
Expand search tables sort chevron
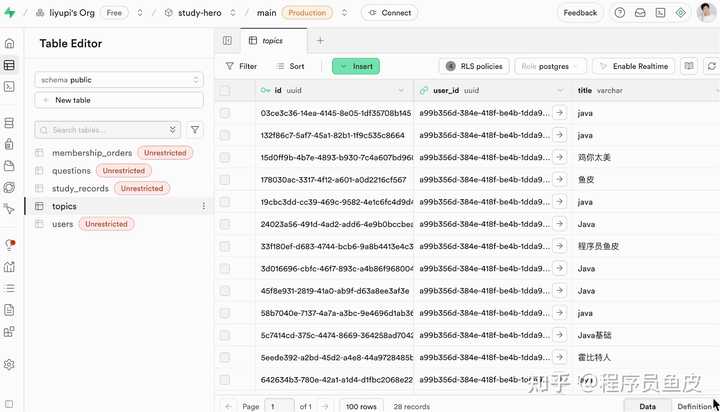(173, 130)
